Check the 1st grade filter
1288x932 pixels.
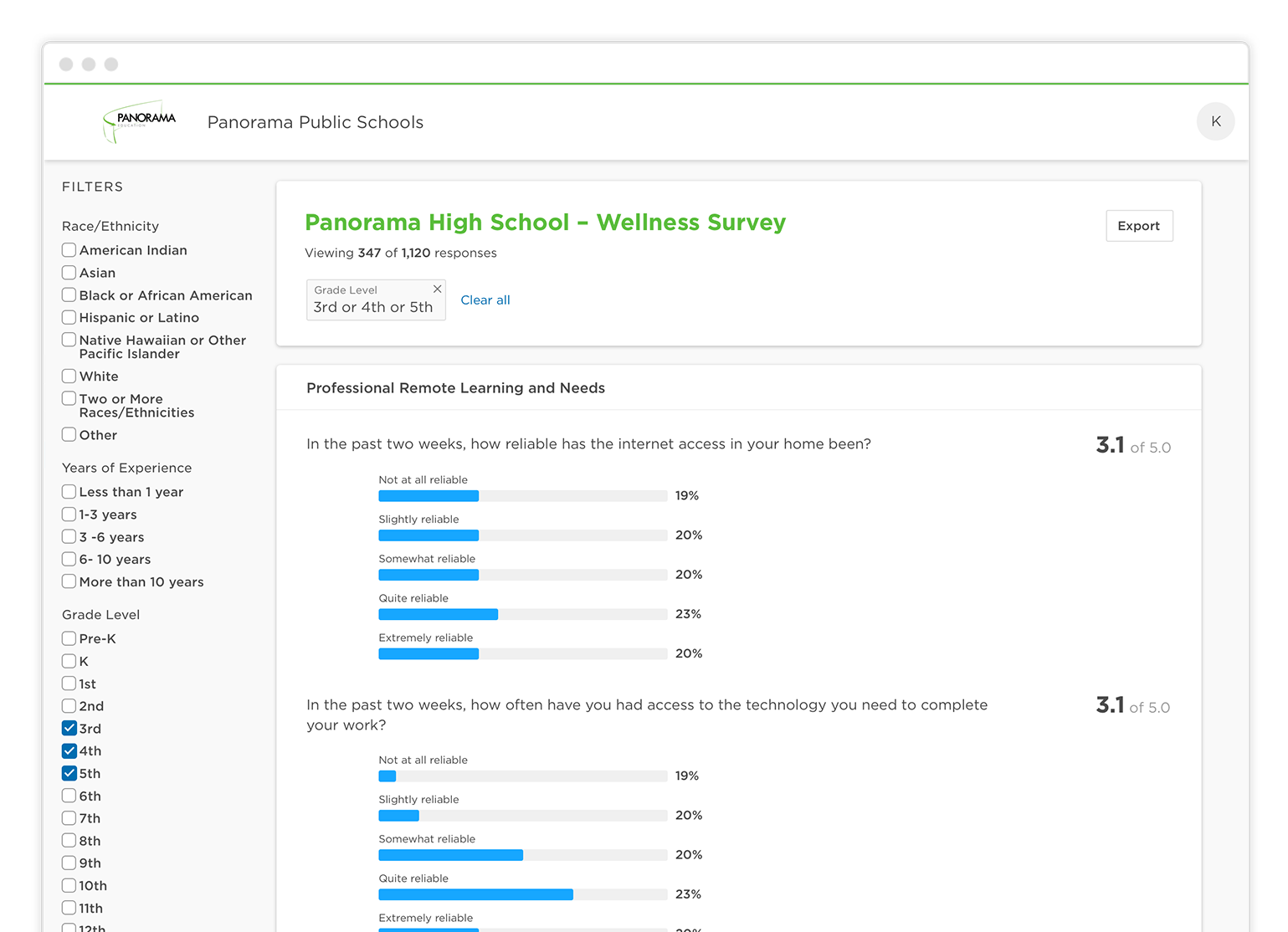coord(69,684)
